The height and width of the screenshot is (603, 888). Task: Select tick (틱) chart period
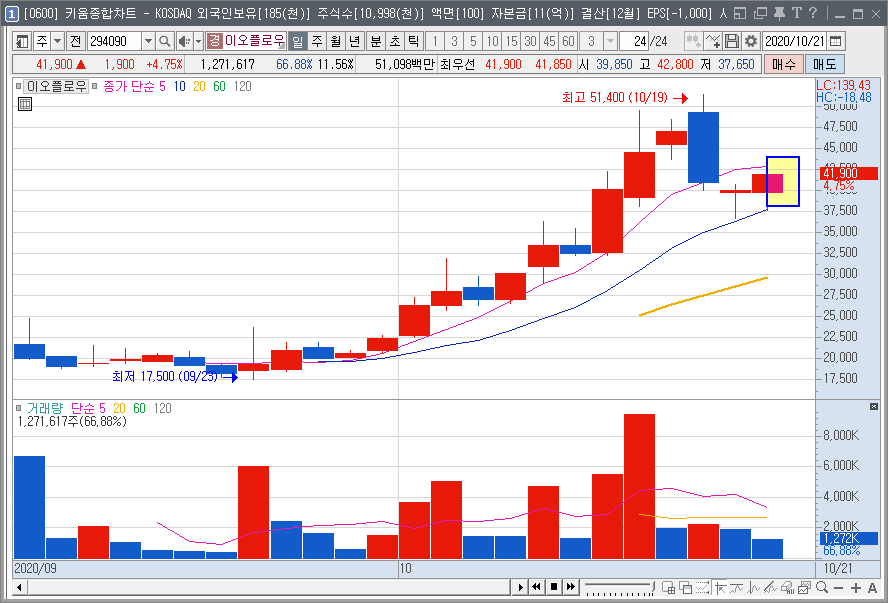pyautogui.click(x=413, y=41)
